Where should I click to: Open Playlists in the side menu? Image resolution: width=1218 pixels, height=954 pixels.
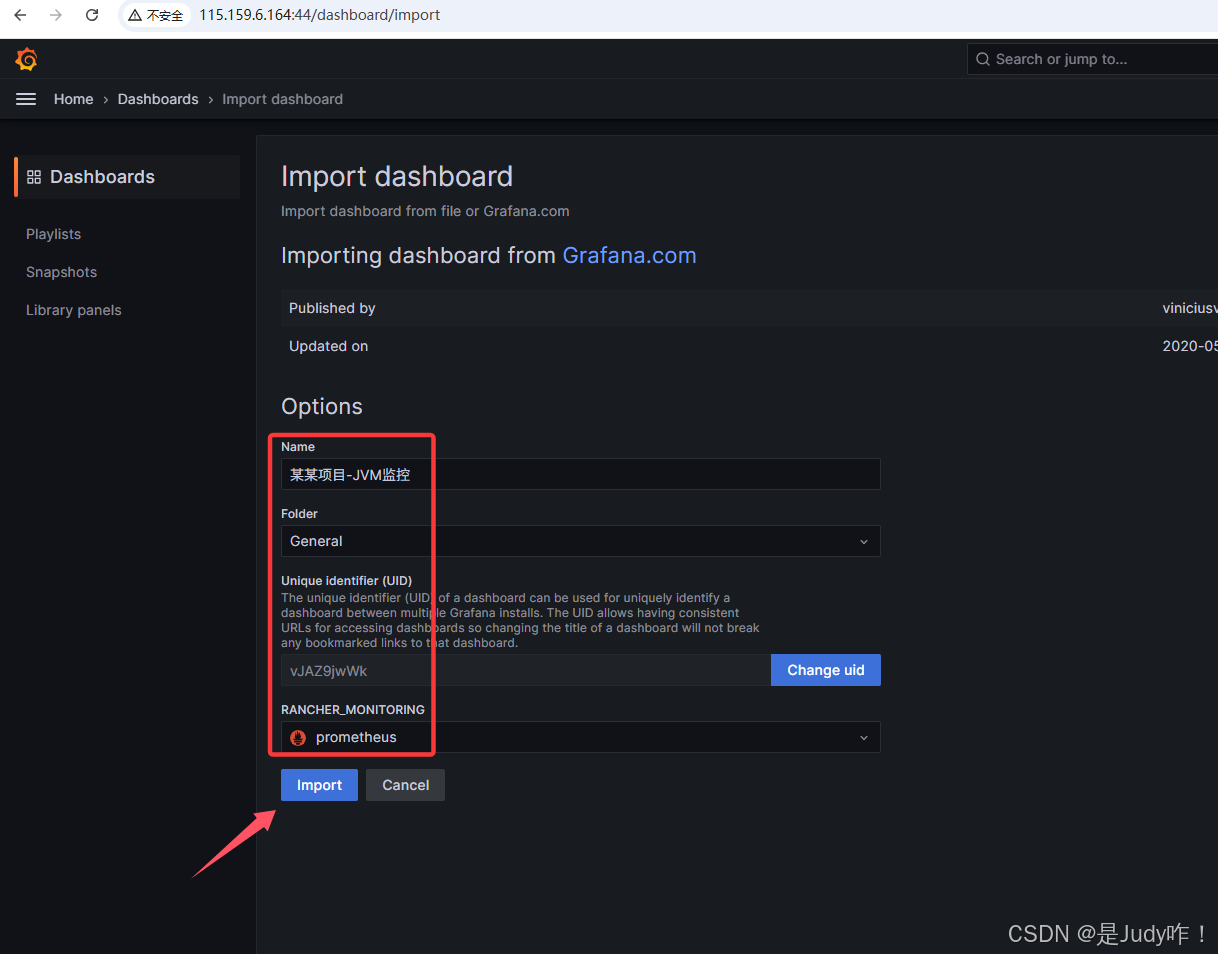pos(54,234)
